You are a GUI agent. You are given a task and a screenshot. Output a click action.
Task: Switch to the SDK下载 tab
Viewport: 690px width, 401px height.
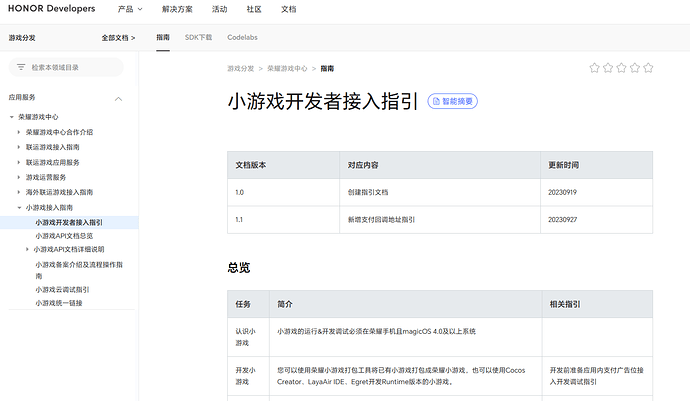[x=198, y=37]
